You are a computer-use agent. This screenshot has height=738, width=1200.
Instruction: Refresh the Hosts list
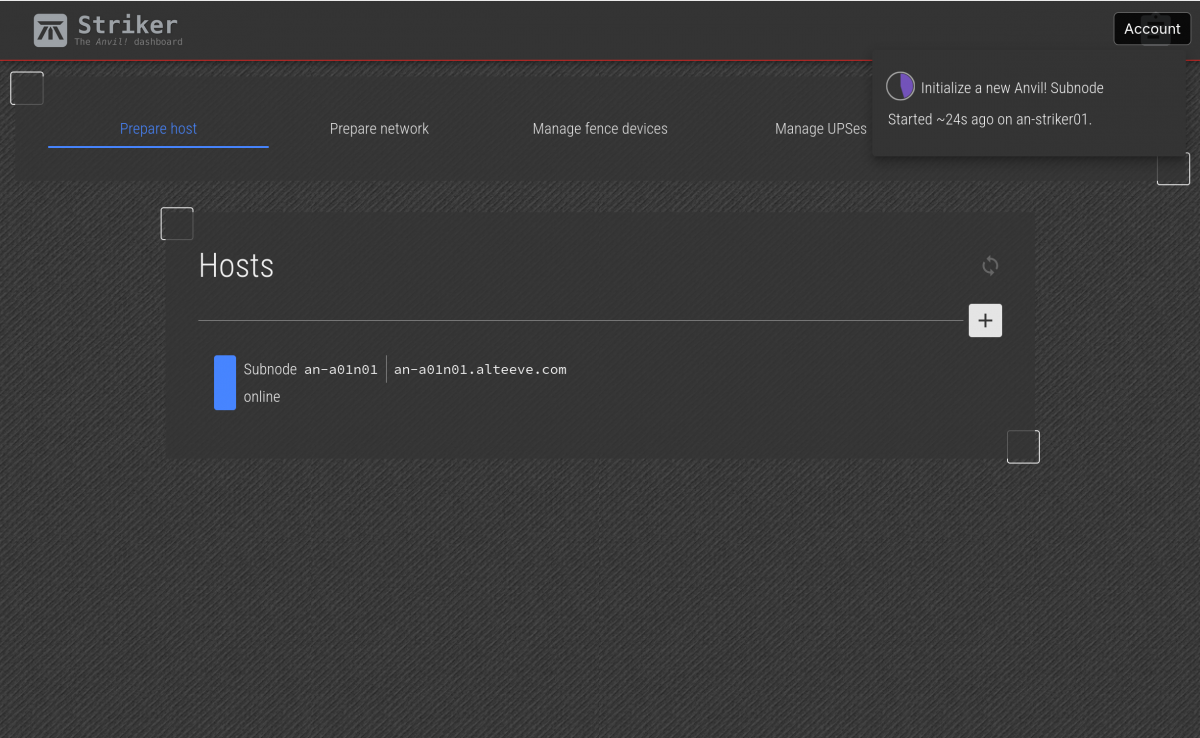coord(990,266)
